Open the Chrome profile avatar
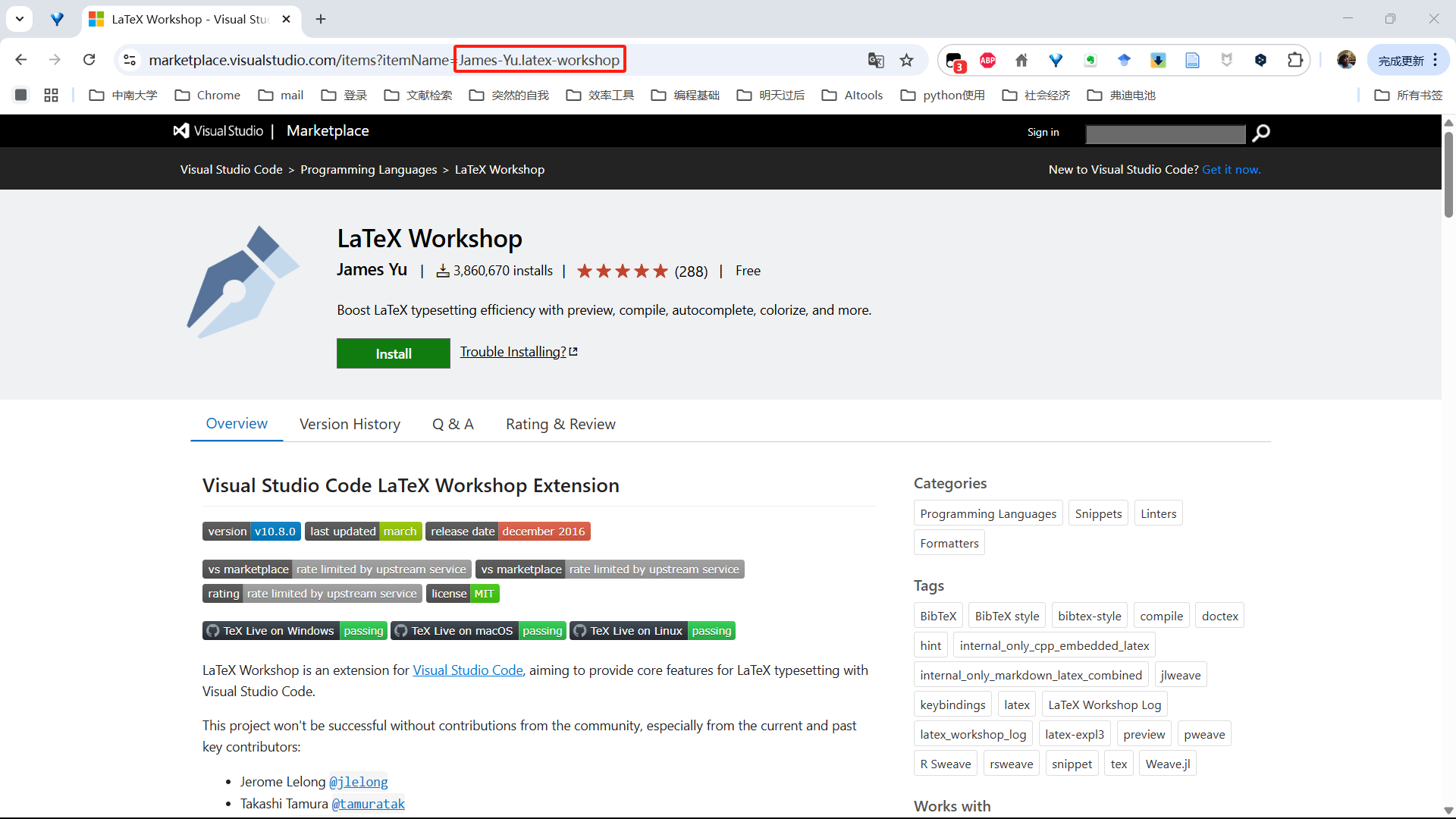Screen dimensions: 1456x819 1346,60
